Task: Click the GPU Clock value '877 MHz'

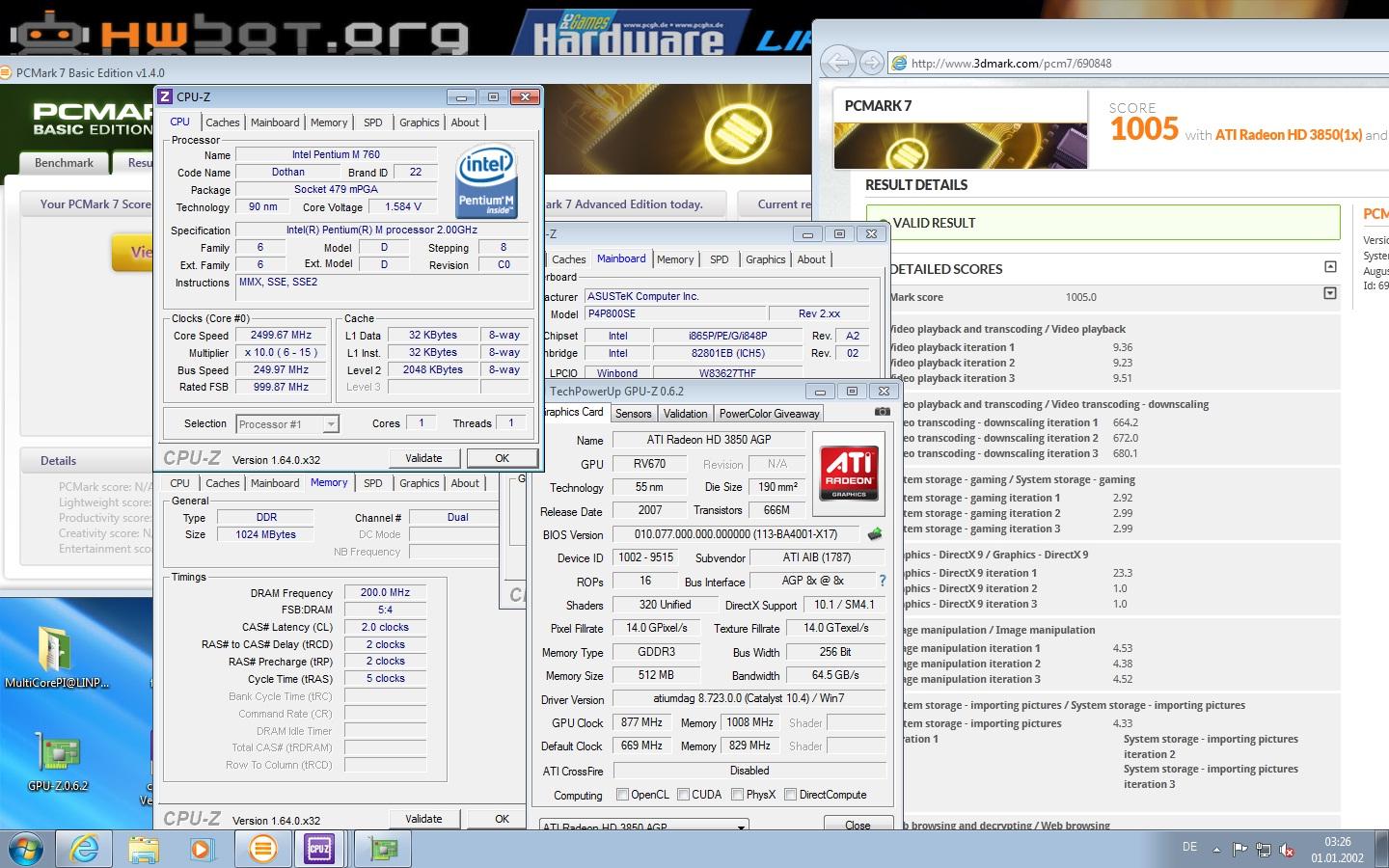Action: (641, 722)
